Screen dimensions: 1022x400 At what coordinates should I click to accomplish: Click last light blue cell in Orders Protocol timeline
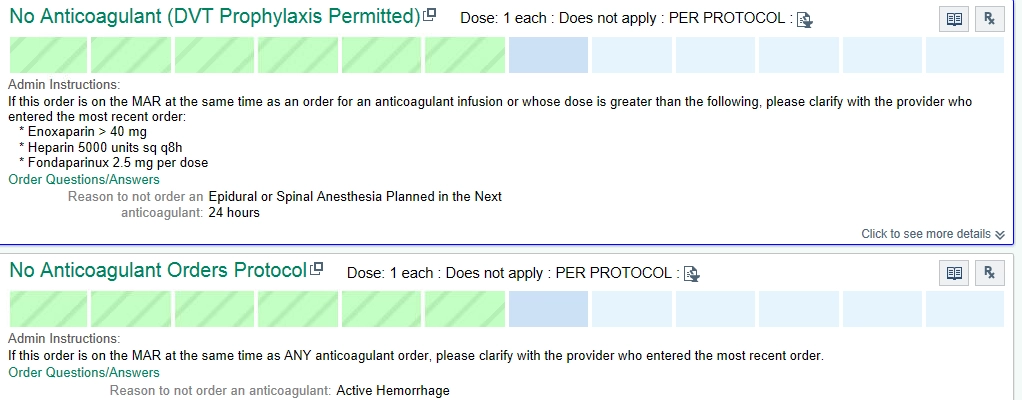(964, 309)
